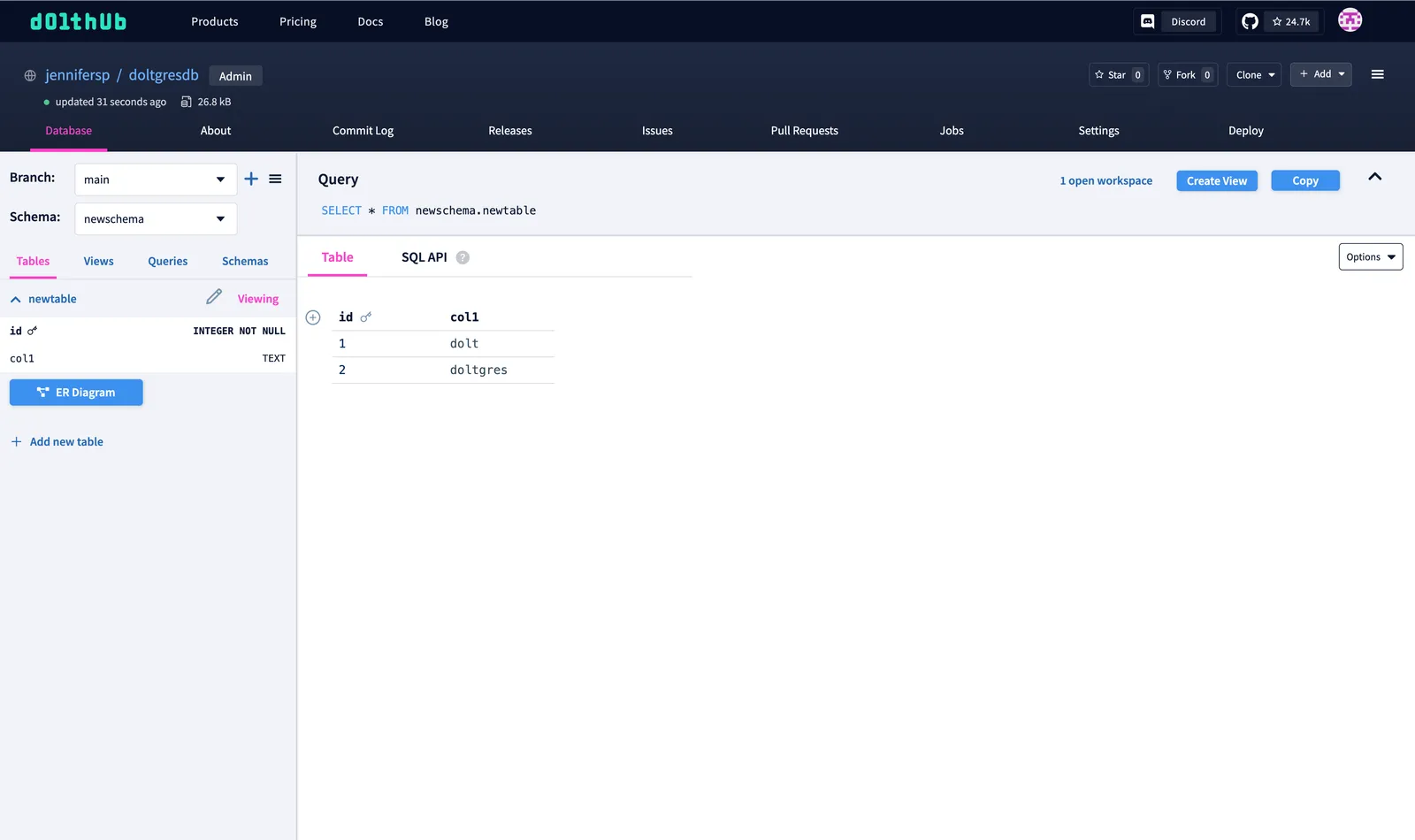This screenshot has height=840, width=1415.
Task: Open the Options dropdown
Action: coord(1371,256)
